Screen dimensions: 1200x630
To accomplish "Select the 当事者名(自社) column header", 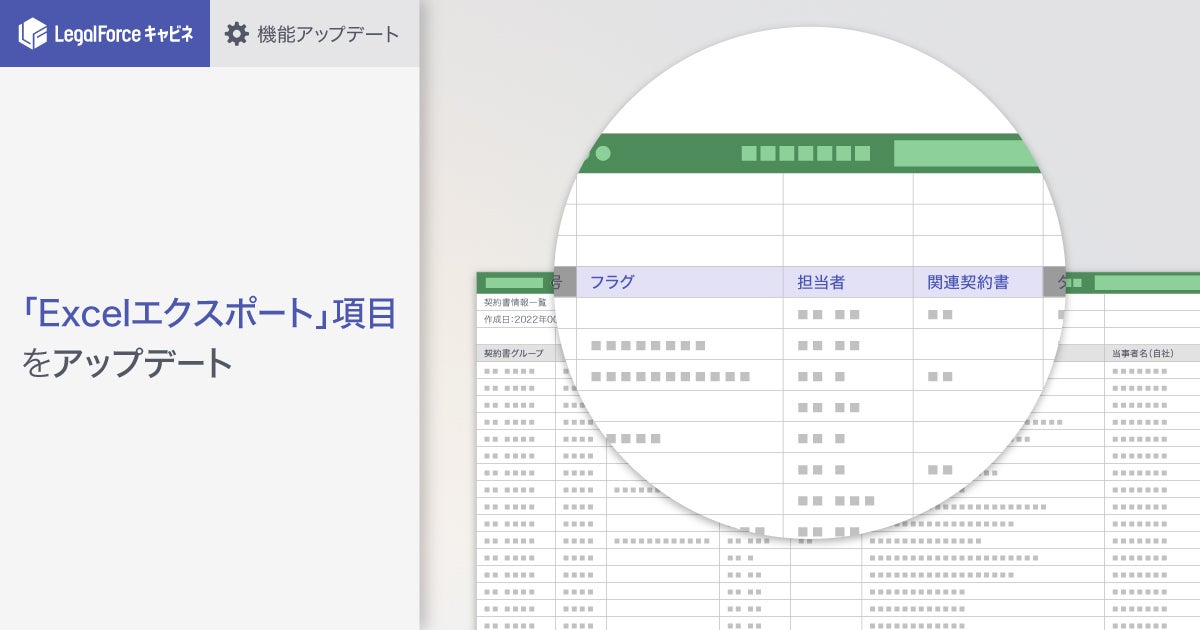I will (x=1152, y=353).
